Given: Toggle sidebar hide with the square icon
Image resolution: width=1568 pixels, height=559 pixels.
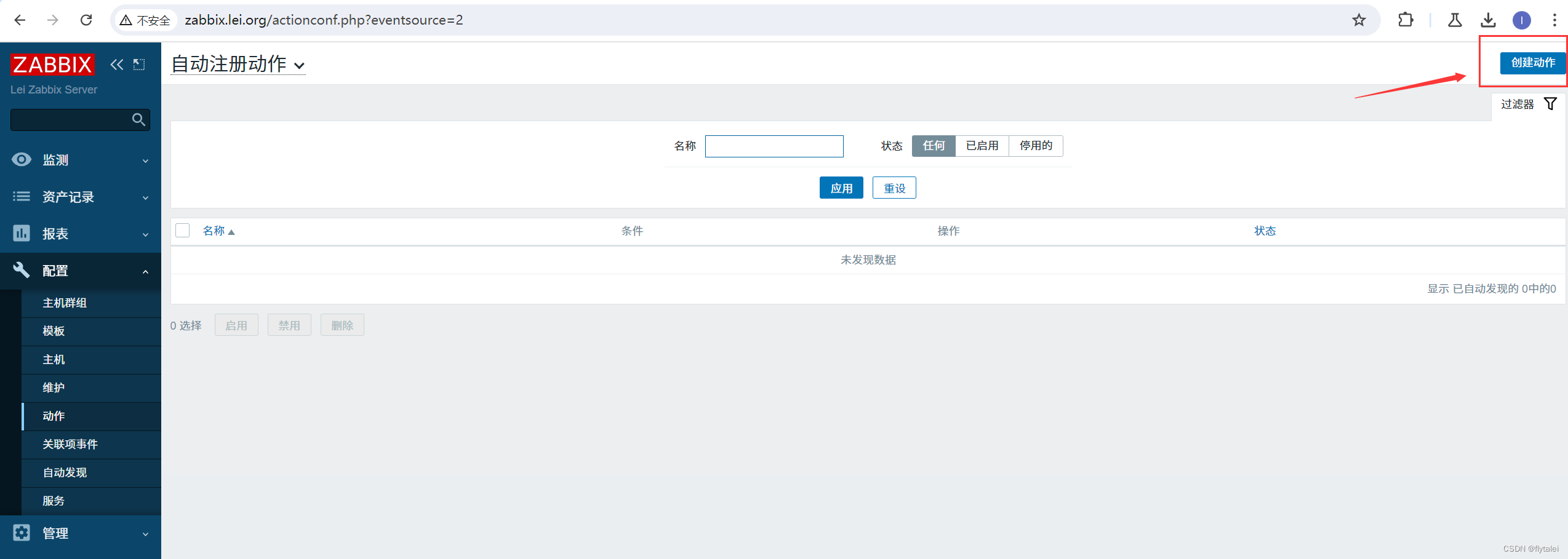Looking at the screenshot, I should point(139,65).
